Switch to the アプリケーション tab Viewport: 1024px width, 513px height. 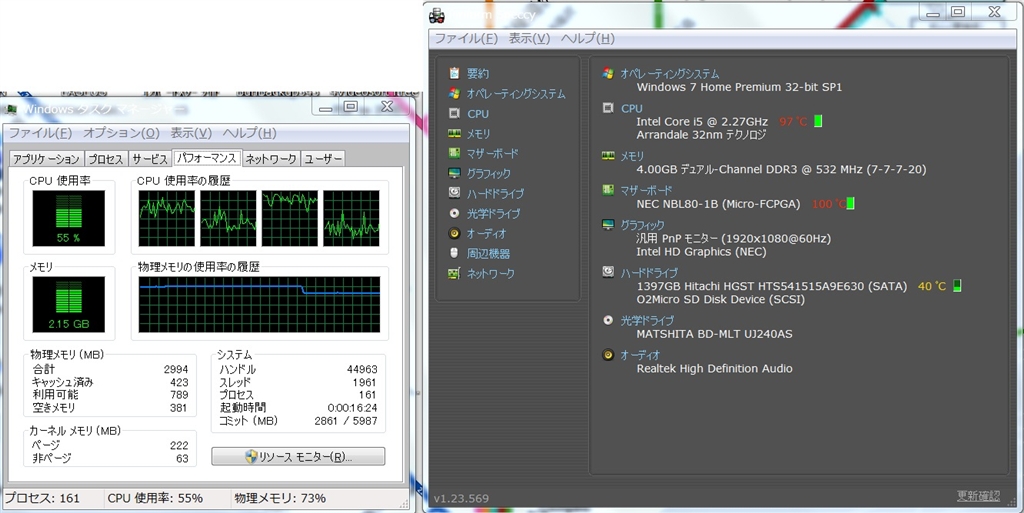pyautogui.click(x=46, y=159)
